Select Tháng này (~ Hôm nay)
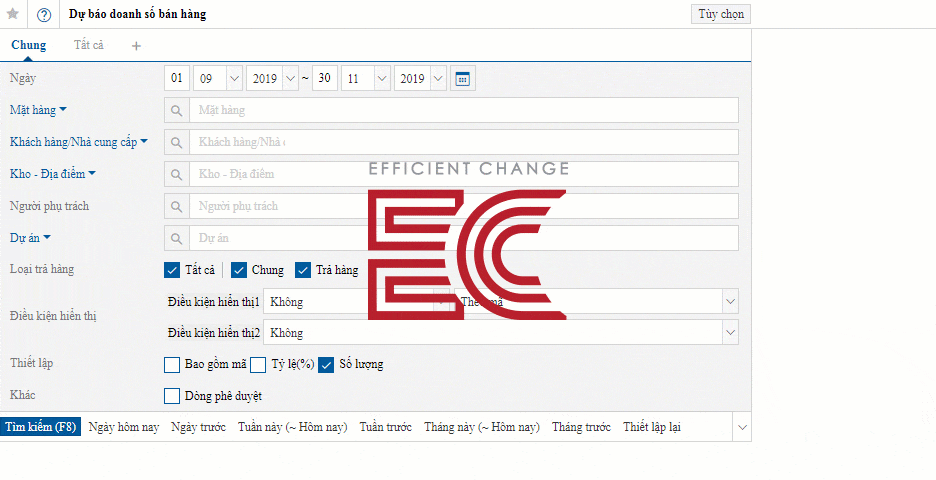Image resolution: width=936 pixels, height=480 pixels. [482, 427]
